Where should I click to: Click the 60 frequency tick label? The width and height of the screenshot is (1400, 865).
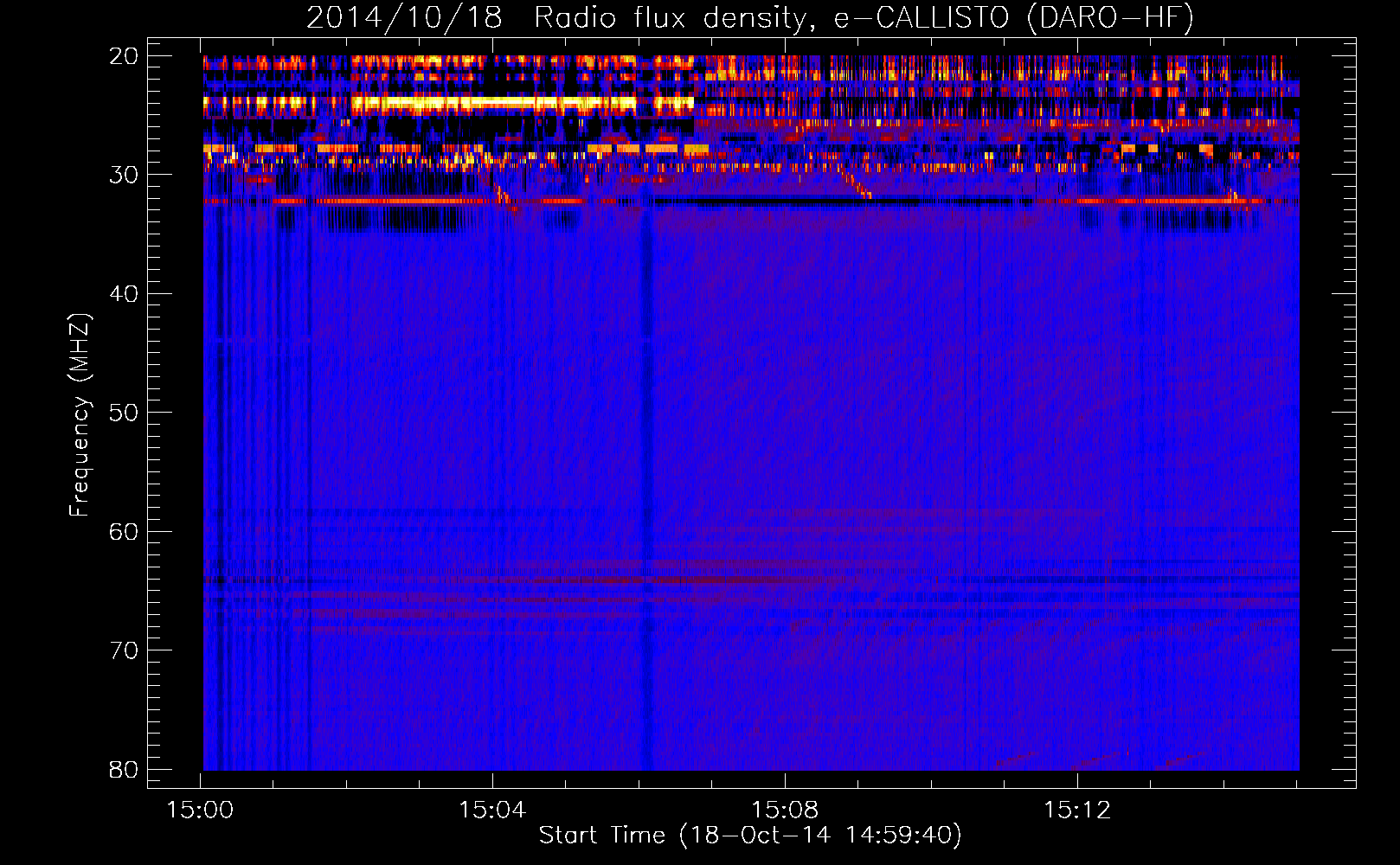pyautogui.click(x=124, y=531)
